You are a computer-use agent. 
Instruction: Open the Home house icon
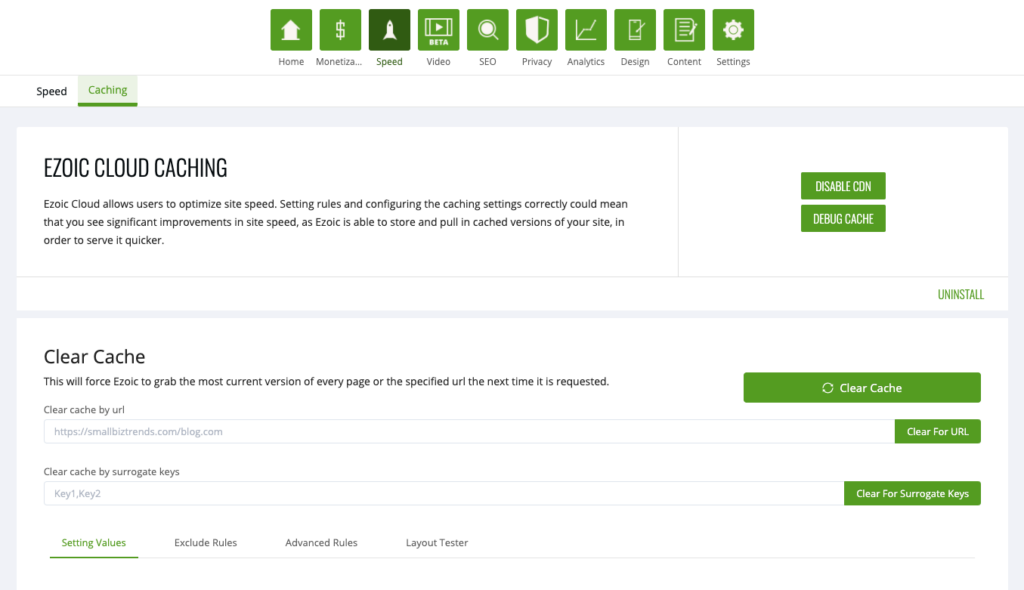[x=291, y=29]
